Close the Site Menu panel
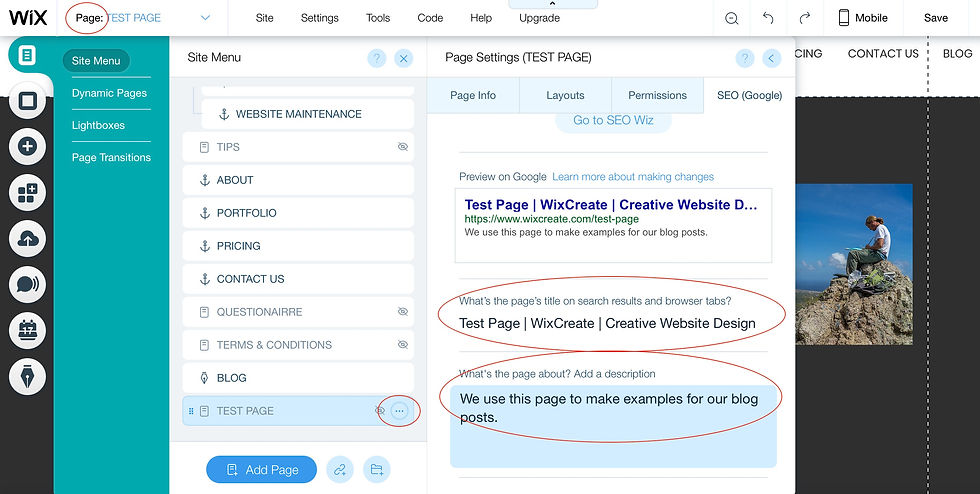 (x=404, y=59)
